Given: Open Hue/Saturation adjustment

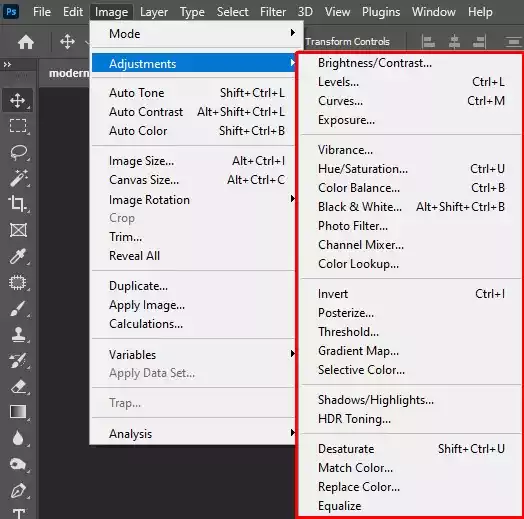Looking at the screenshot, I should pos(410,169).
